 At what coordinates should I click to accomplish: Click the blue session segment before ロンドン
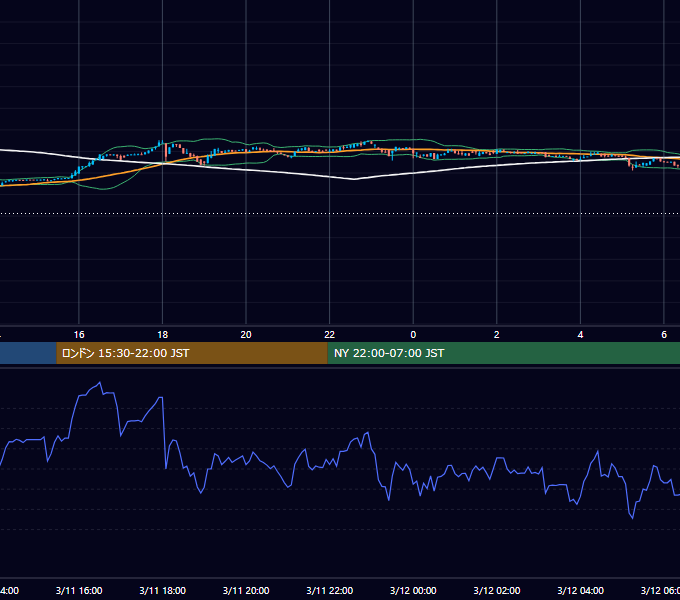pyautogui.click(x=28, y=353)
